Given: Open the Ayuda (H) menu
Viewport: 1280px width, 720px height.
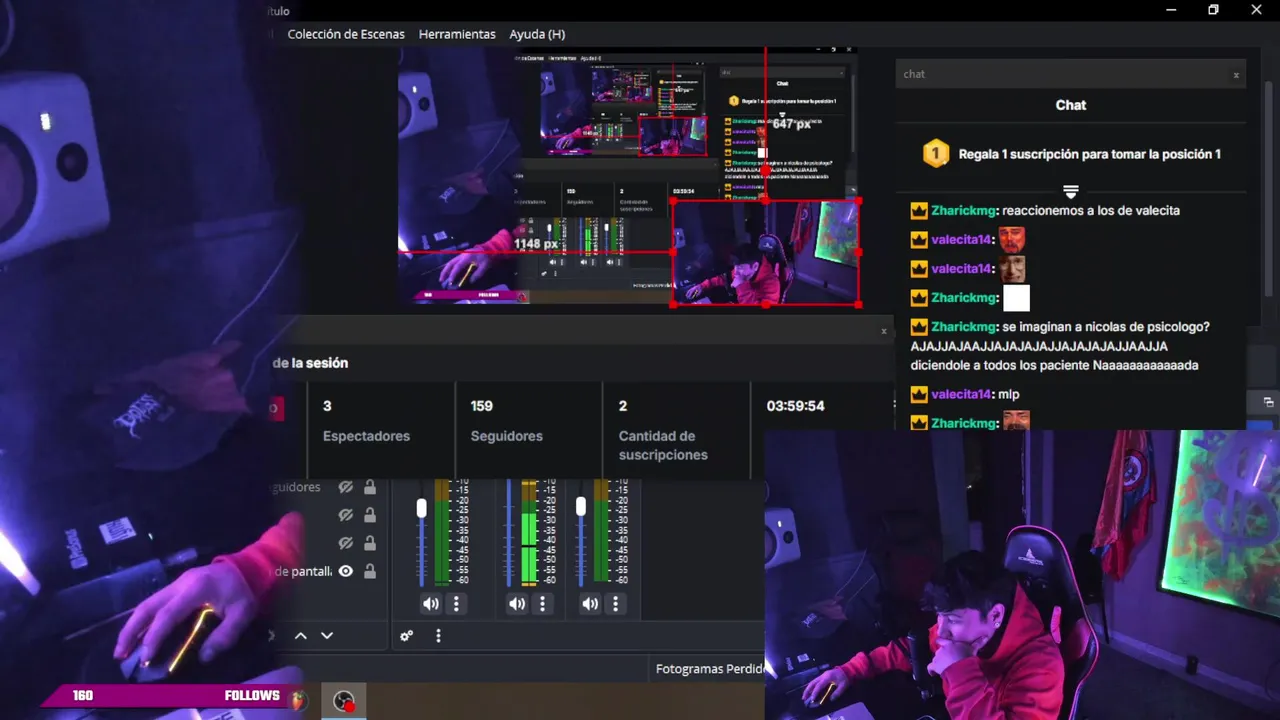Looking at the screenshot, I should coord(537,34).
